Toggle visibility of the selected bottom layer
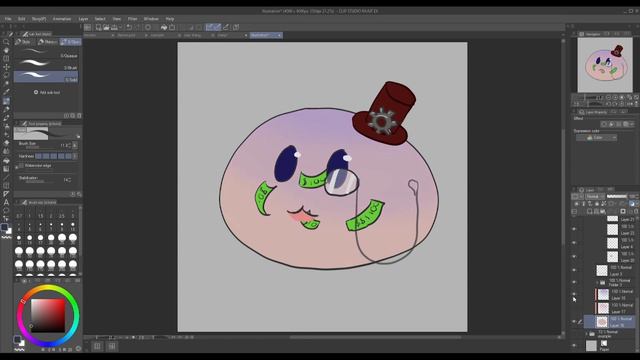The width and height of the screenshot is (640, 360). click(574, 322)
